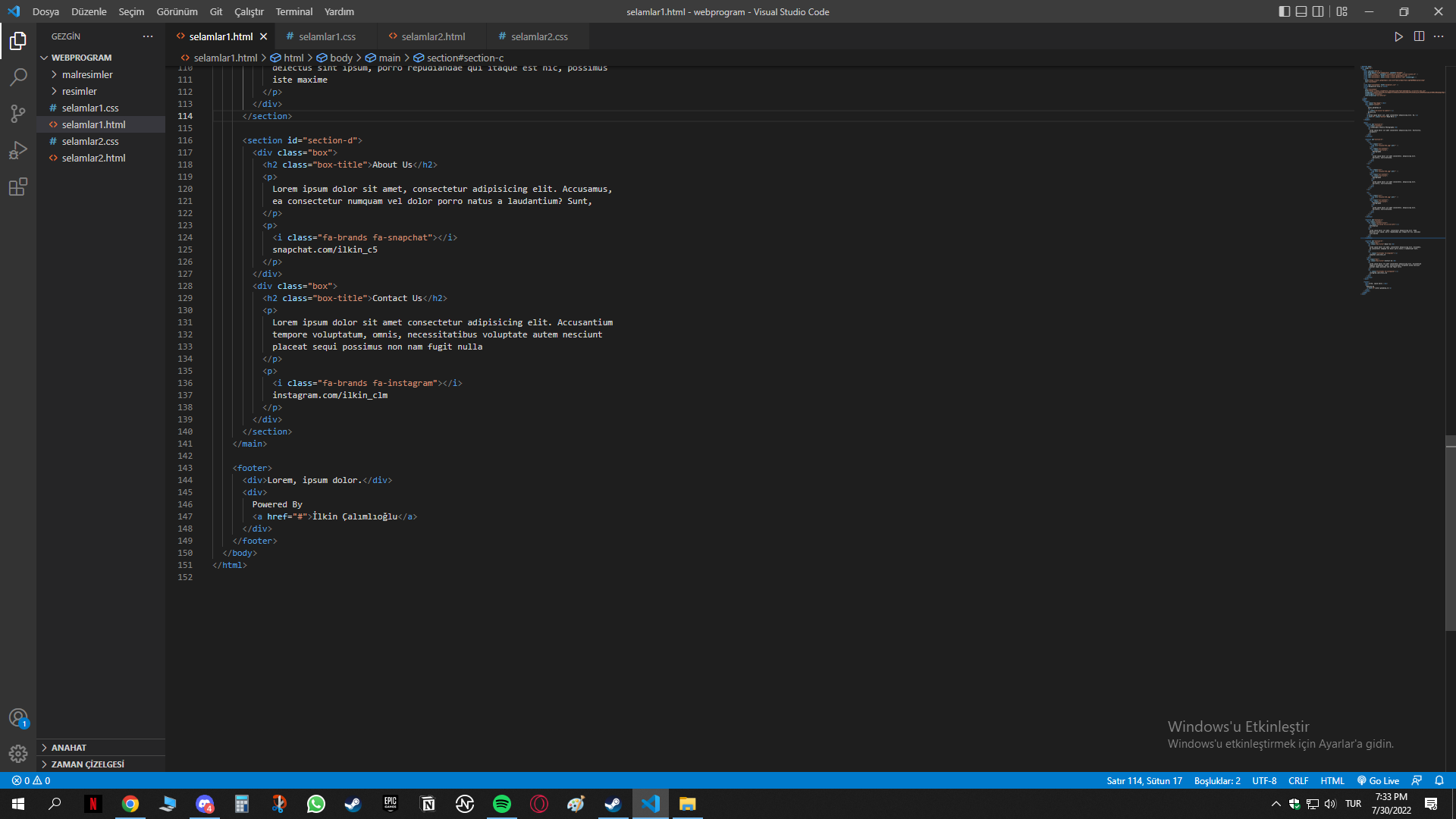Open selamlar2.html in explorer tree

point(101,158)
